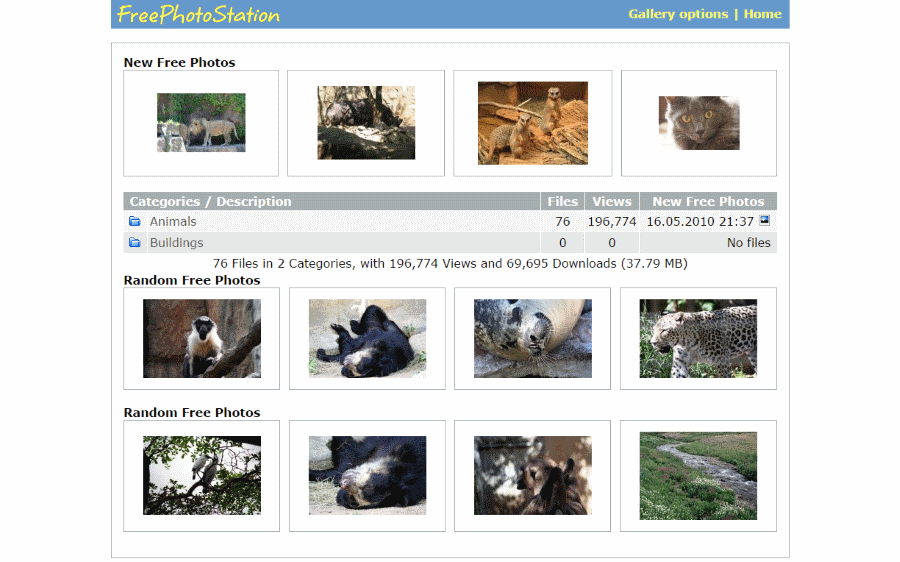Open the Animals category link
900x562 pixels.
point(173,221)
